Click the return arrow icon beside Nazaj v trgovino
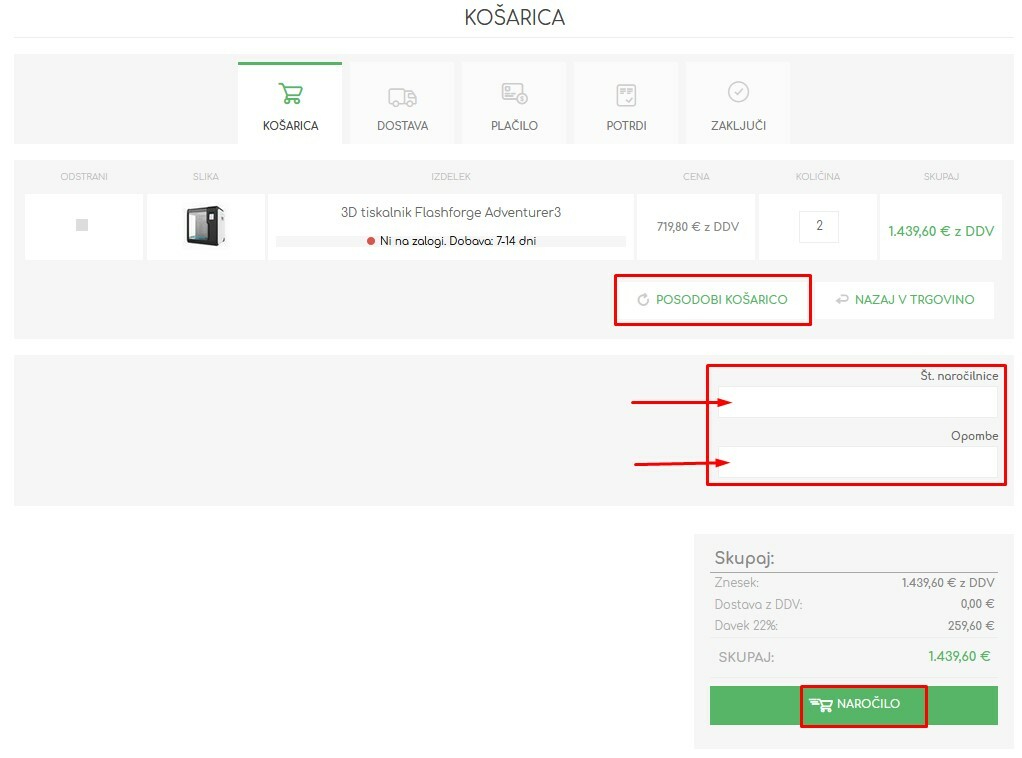 (x=842, y=300)
